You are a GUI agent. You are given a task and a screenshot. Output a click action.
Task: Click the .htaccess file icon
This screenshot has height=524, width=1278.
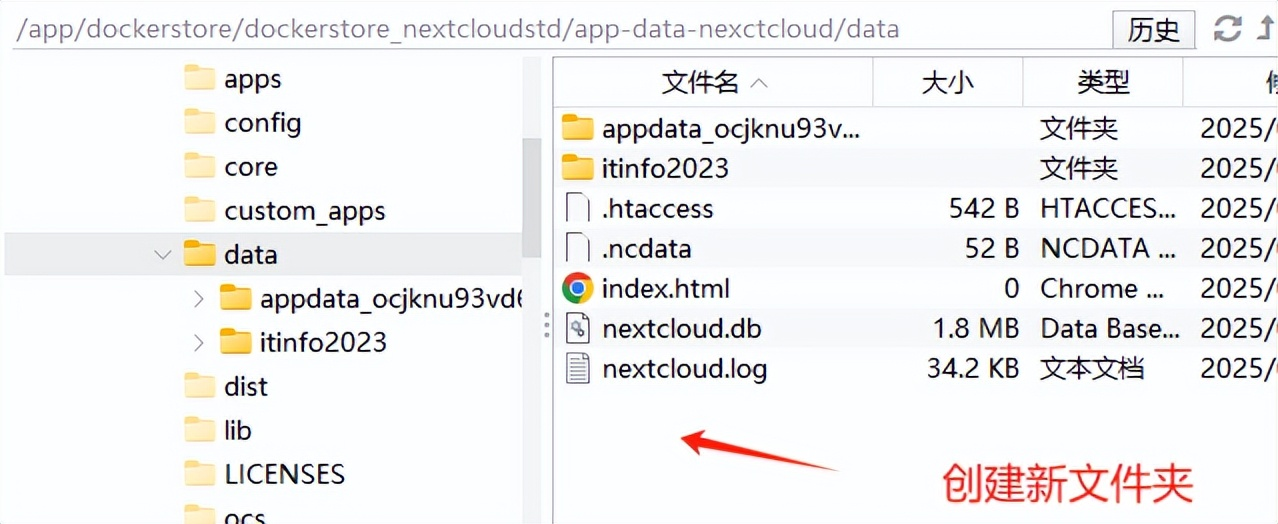point(578,208)
